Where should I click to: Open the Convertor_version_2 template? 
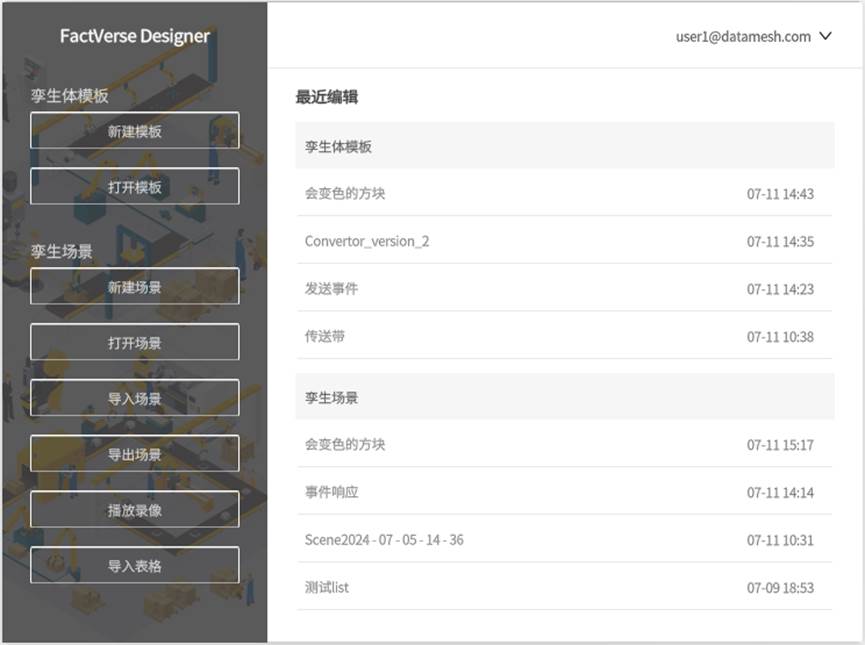[x=564, y=241]
